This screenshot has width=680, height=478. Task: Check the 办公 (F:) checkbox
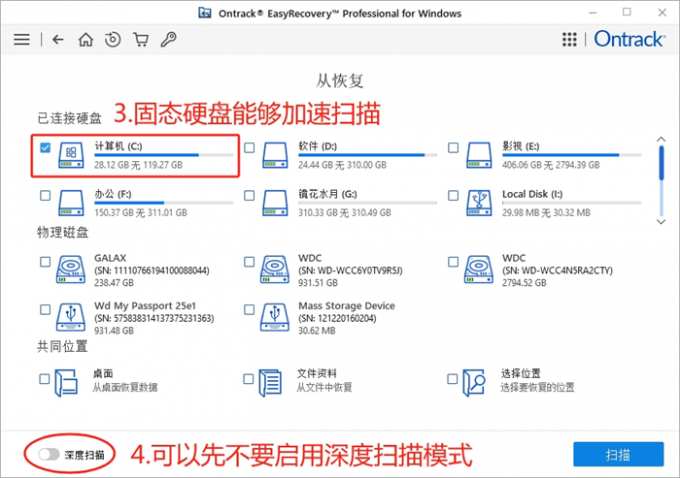point(45,196)
